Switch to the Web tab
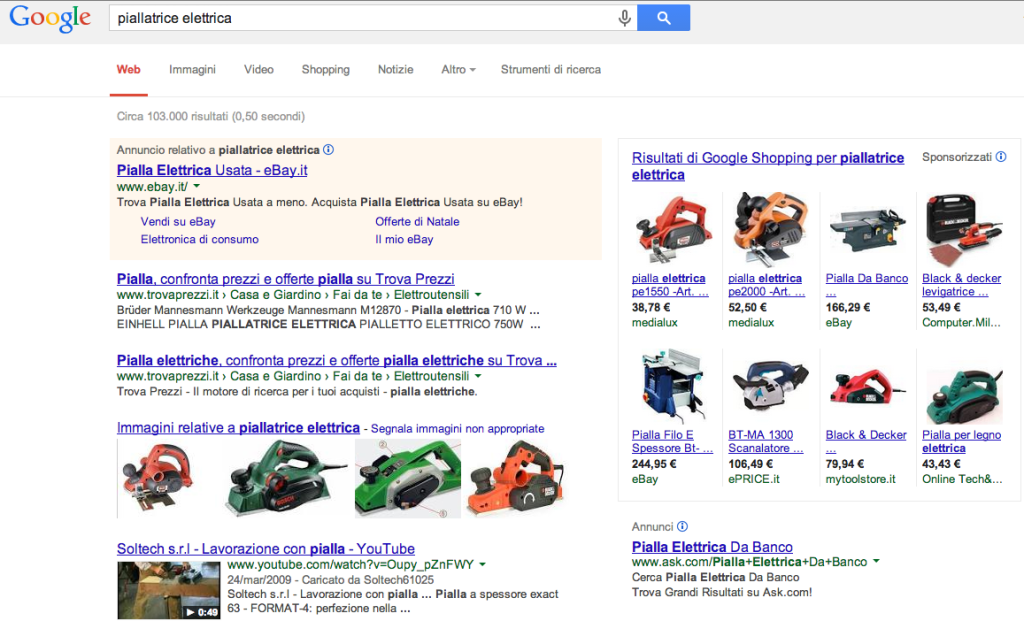Screen dimensions: 1024x621 pyautogui.click(x=129, y=69)
